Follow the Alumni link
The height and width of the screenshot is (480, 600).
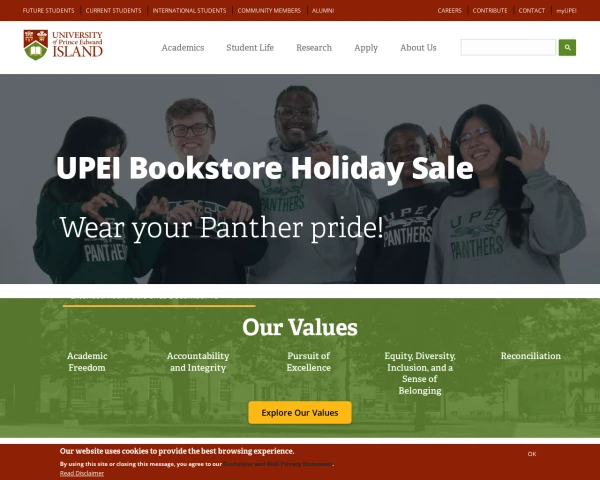pyautogui.click(x=323, y=10)
